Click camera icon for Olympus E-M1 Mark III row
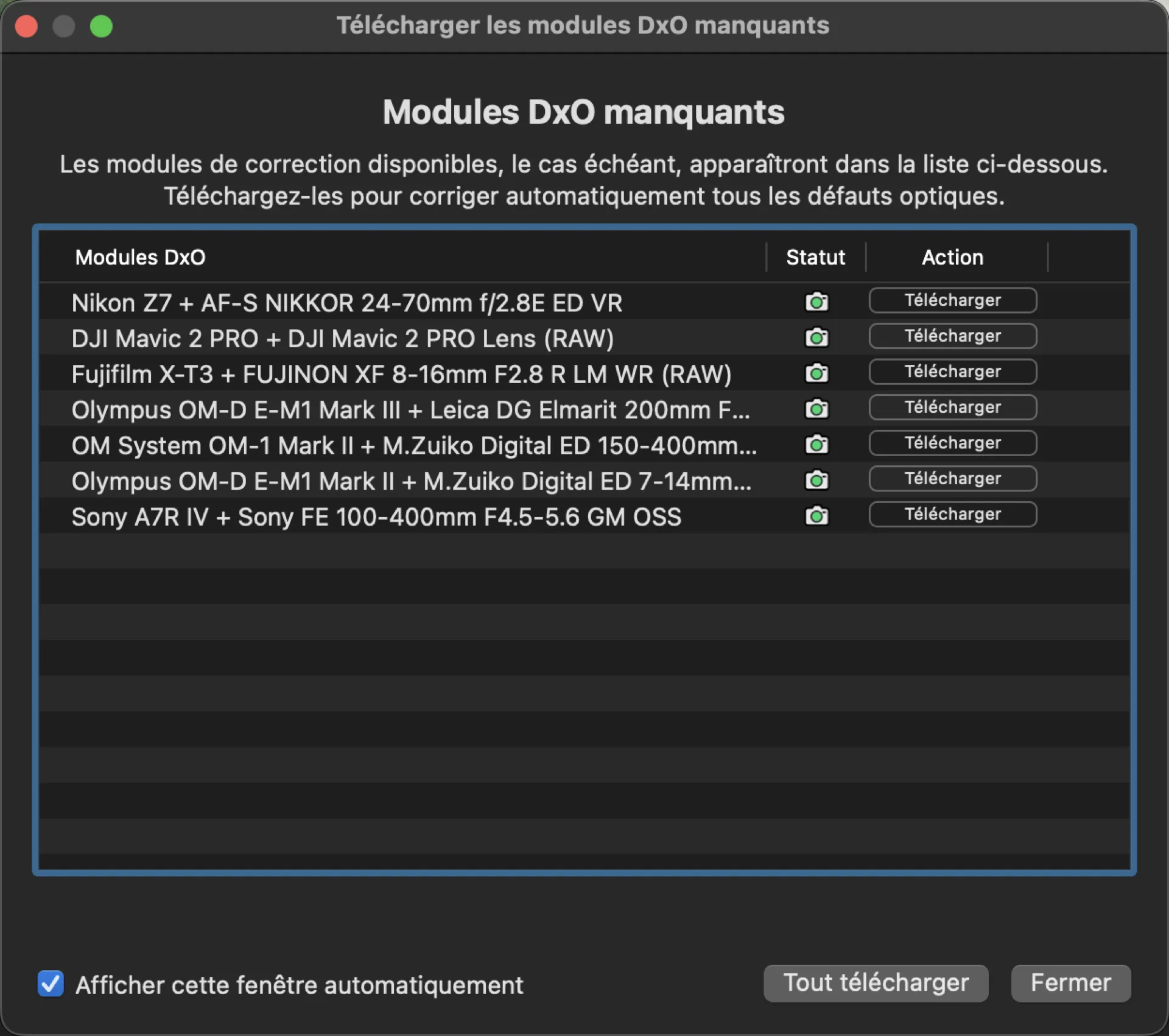Screen dimensions: 1169x1036 [816, 409]
